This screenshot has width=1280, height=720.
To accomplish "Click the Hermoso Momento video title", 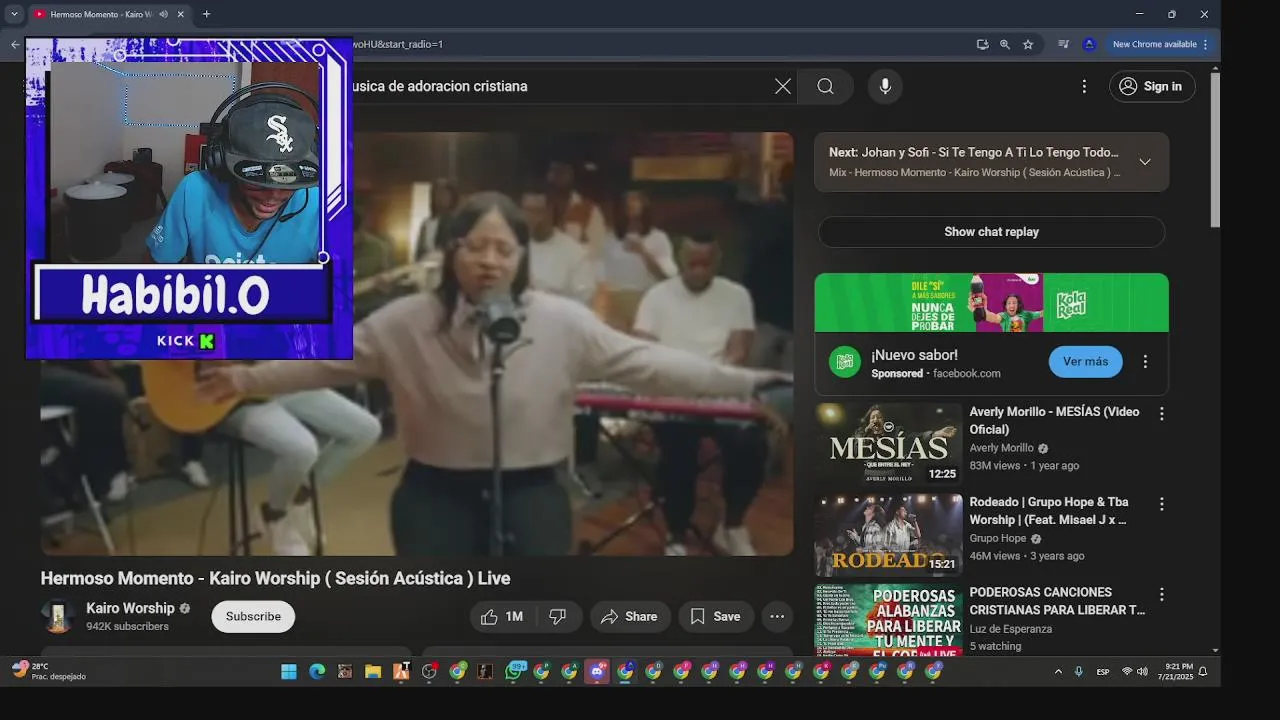I will click(x=275, y=578).
